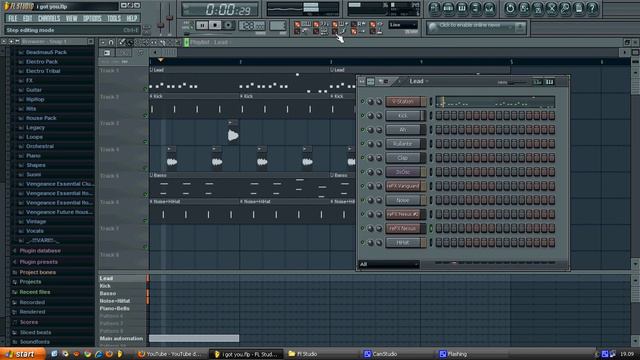Click 'Click to enable online news' panel
This screenshot has height=360, width=640.
coord(476,27)
